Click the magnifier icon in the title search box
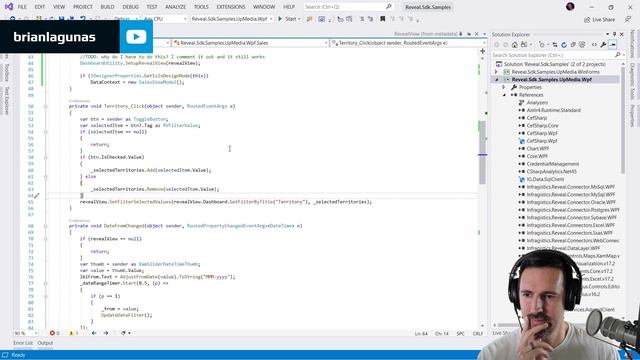The image size is (640, 360). click(389, 7)
